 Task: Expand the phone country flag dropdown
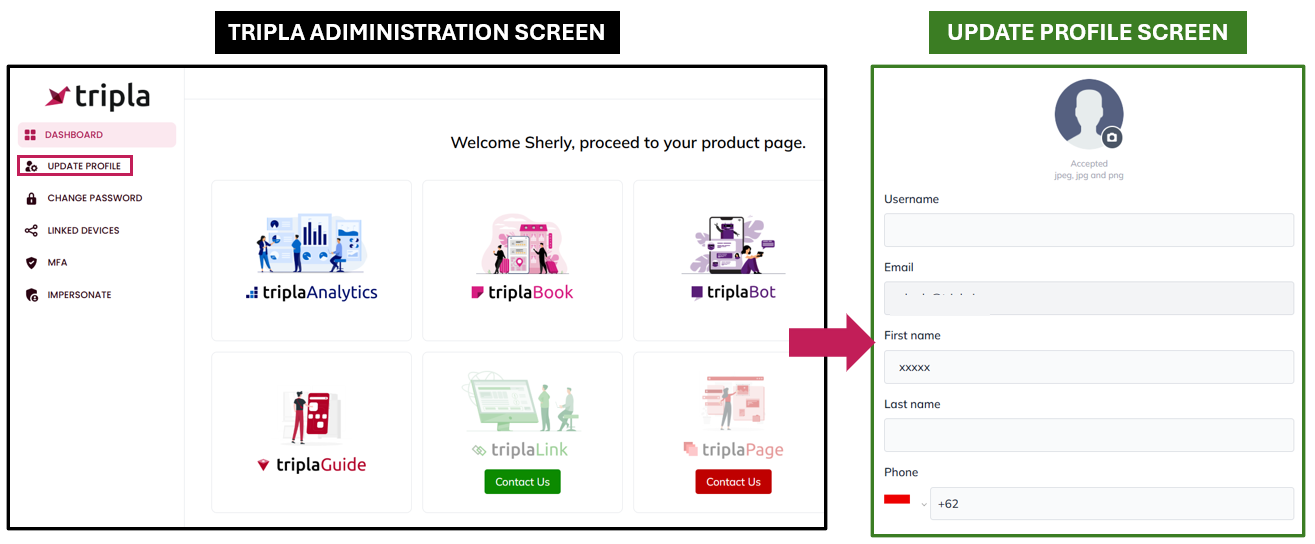[904, 503]
